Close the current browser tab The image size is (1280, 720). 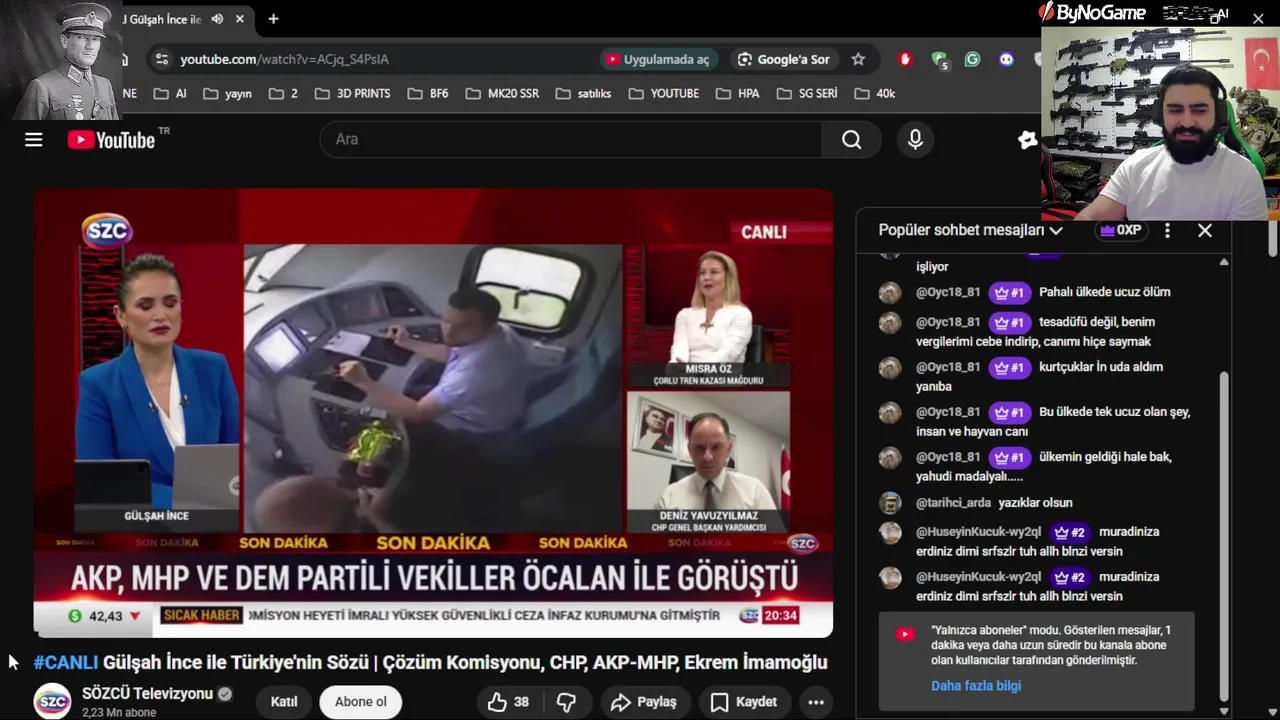click(x=240, y=19)
